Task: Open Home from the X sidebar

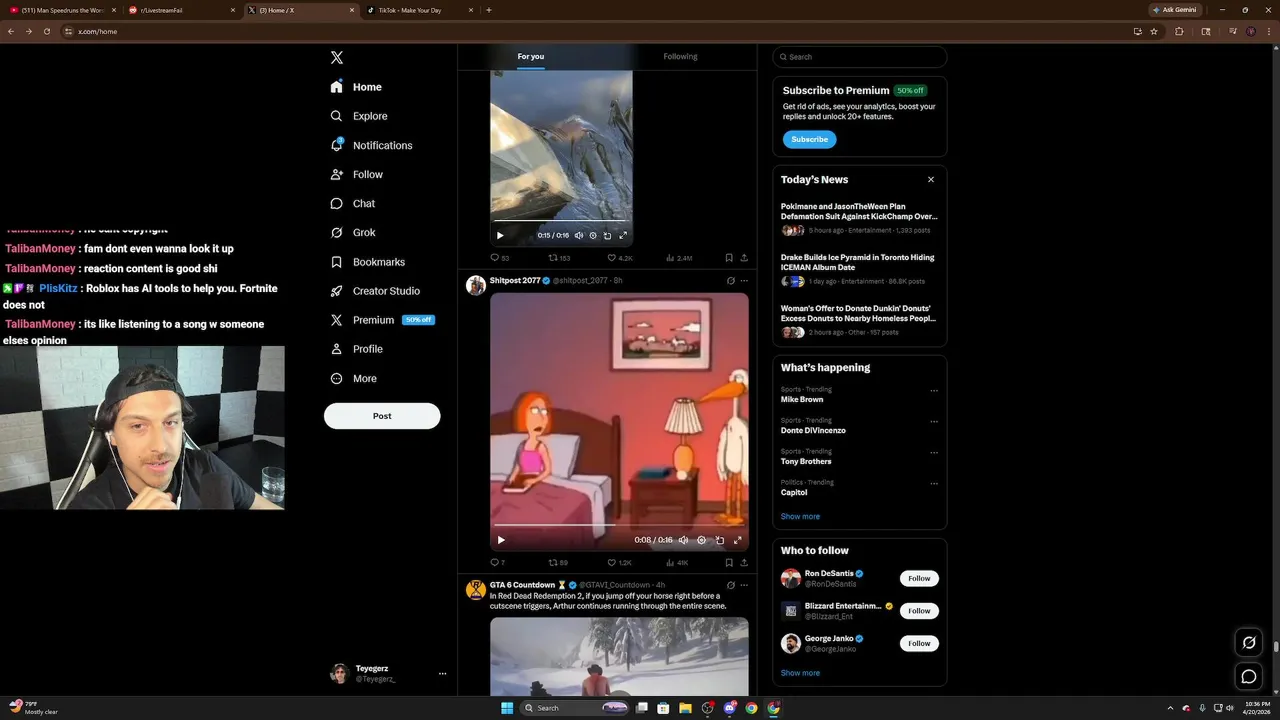Action: (x=356, y=87)
